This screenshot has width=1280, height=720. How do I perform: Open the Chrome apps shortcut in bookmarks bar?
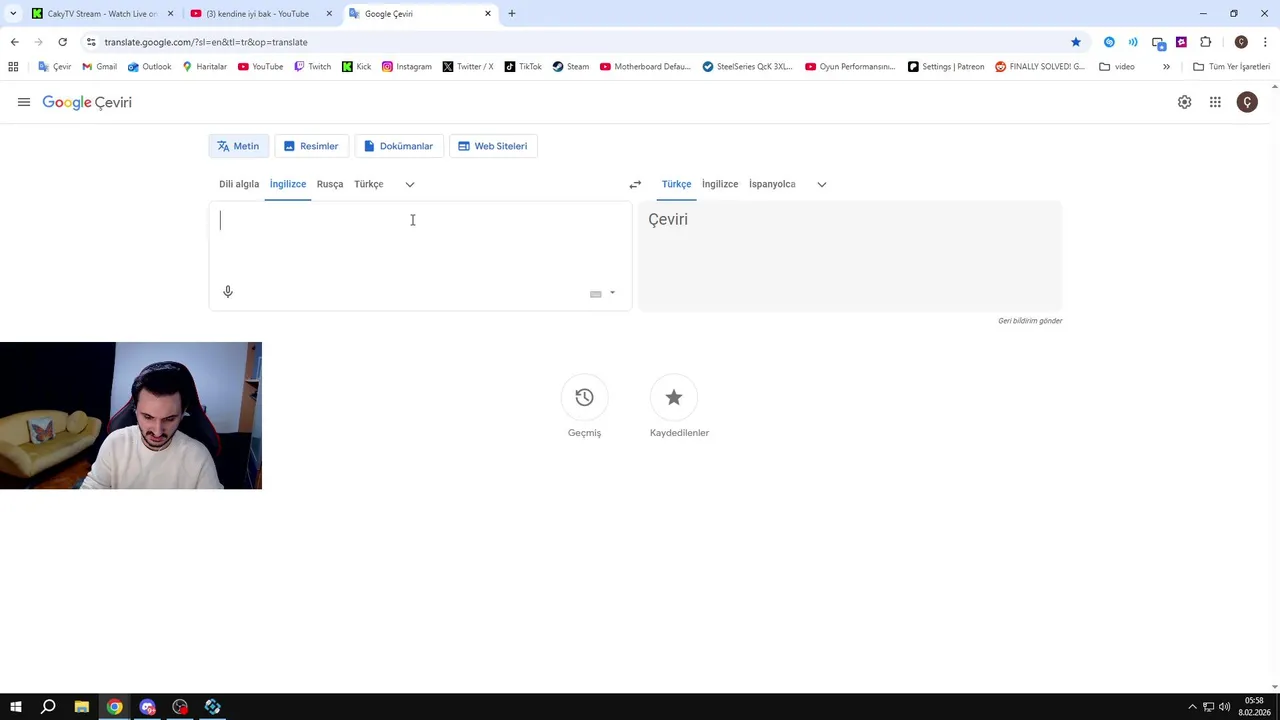point(13,67)
